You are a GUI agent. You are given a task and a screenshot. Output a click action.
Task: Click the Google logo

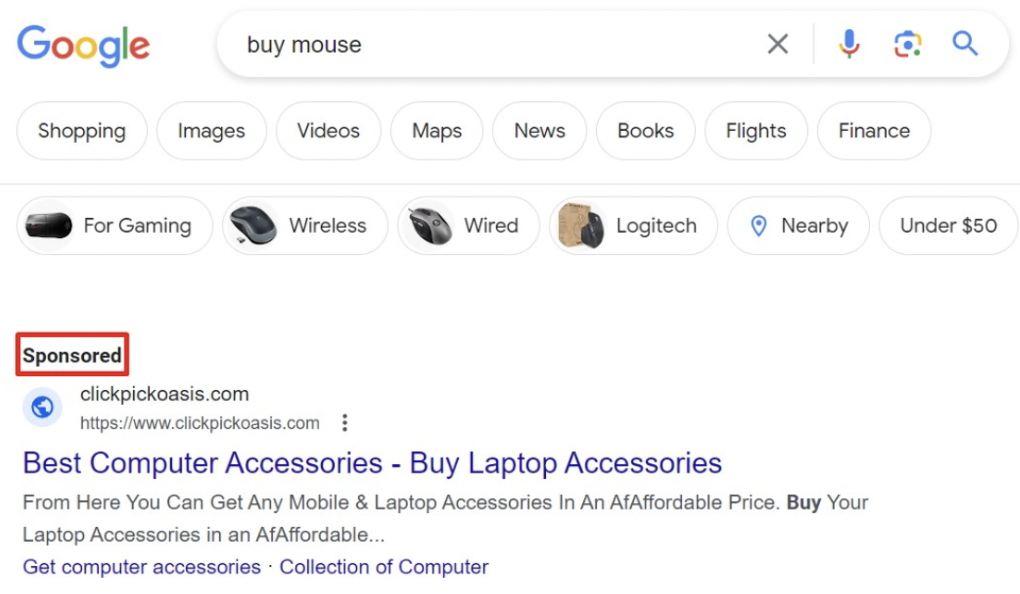[83, 45]
